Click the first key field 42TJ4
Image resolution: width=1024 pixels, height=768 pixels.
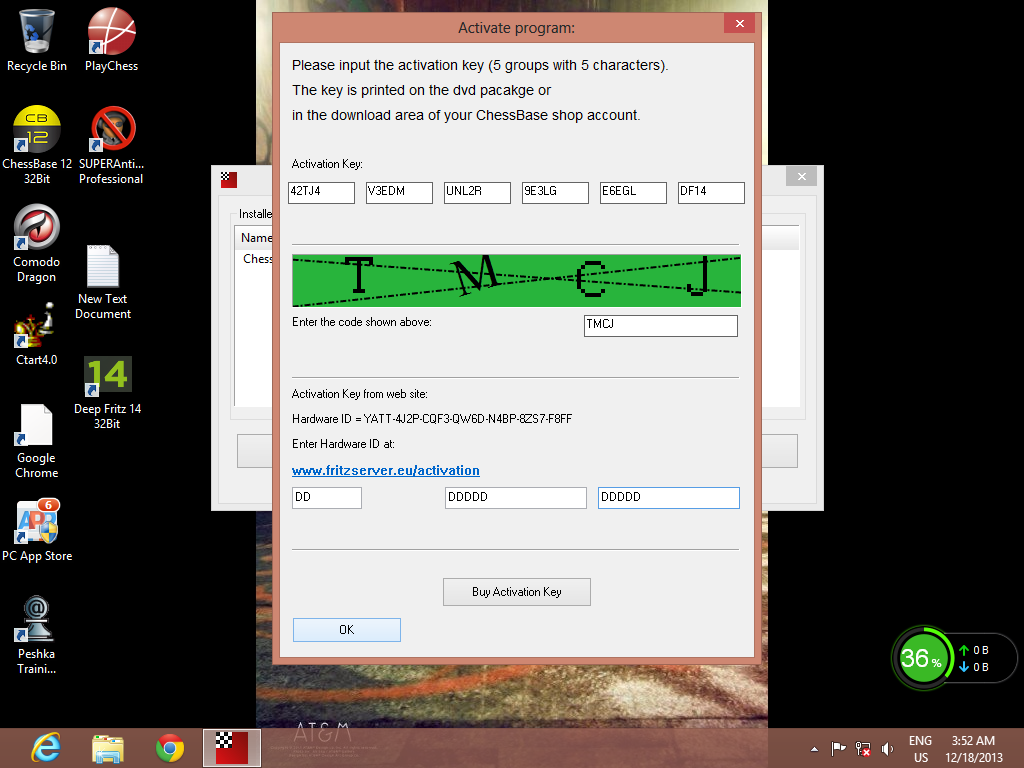(x=321, y=192)
